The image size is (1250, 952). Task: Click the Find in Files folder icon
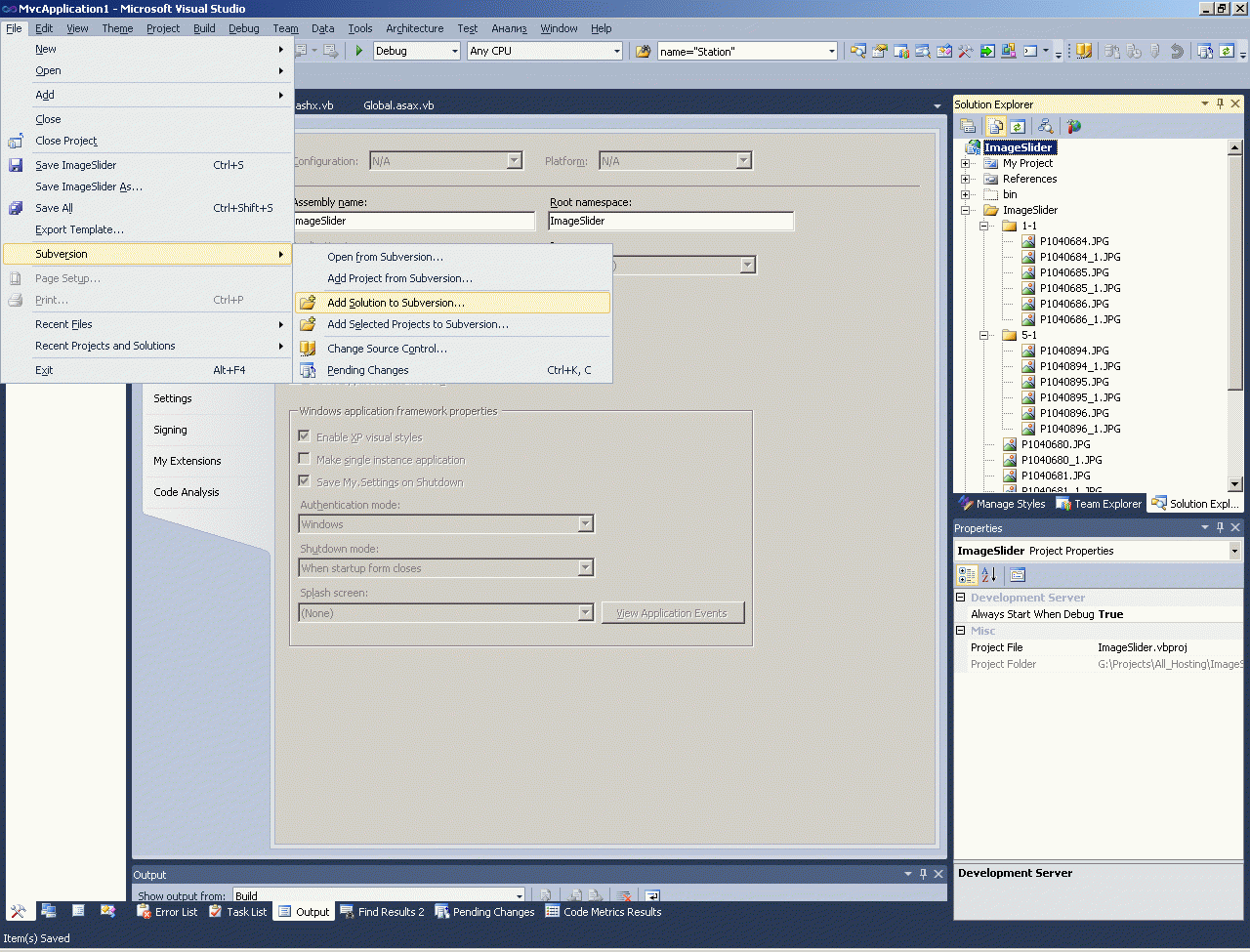click(x=644, y=51)
